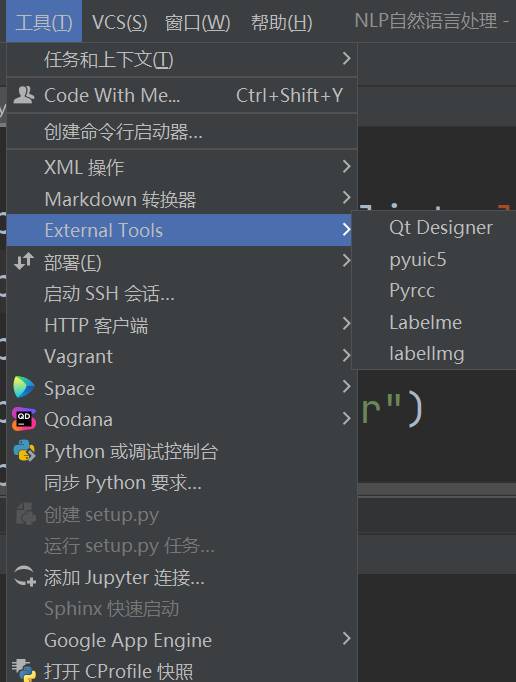Expand the Markdown 转换器 submenu arrow
This screenshot has width=516, height=682.
coord(346,197)
